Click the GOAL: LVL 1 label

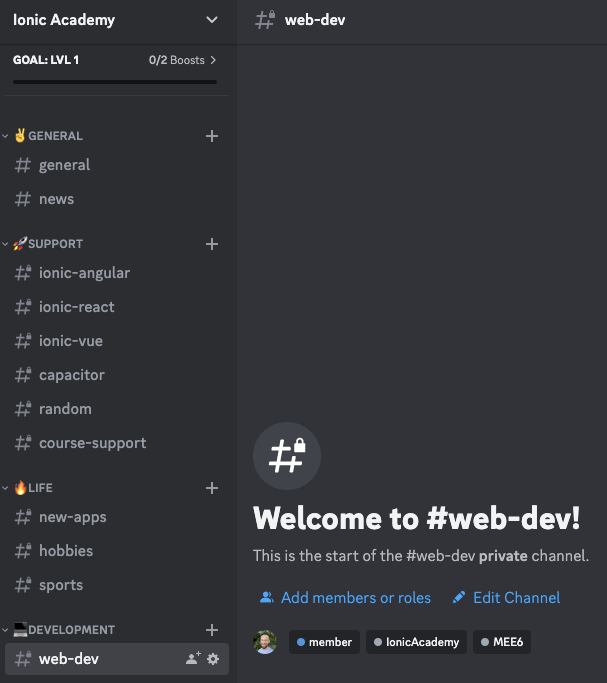point(46,60)
